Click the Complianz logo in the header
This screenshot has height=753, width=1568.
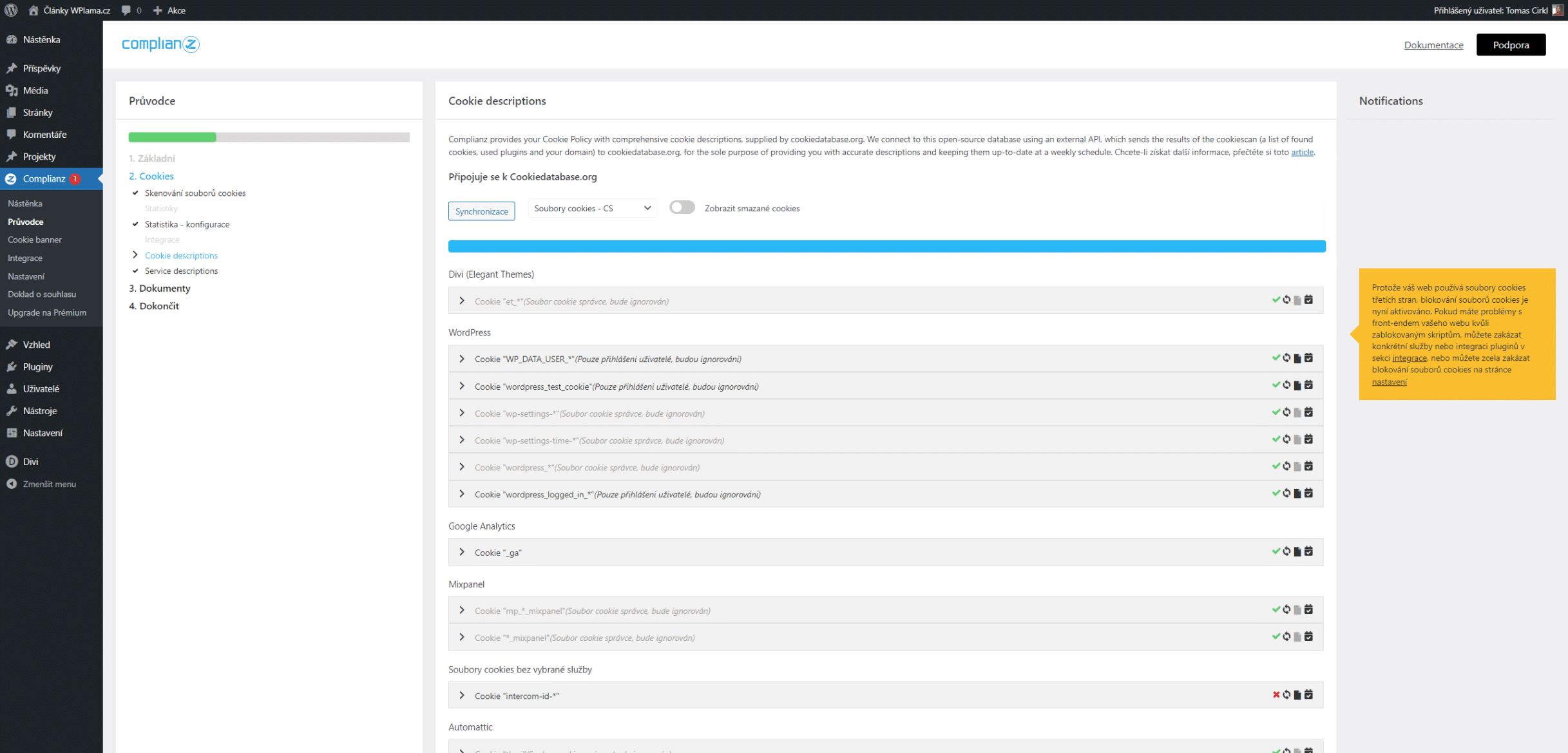pyautogui.click(x=160, y=44)
